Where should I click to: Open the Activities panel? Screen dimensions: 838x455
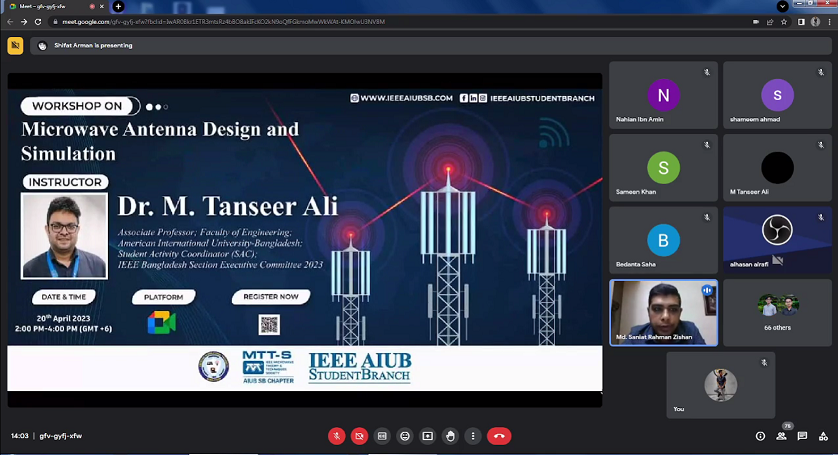pyautogui.click(x=823, y=436)
